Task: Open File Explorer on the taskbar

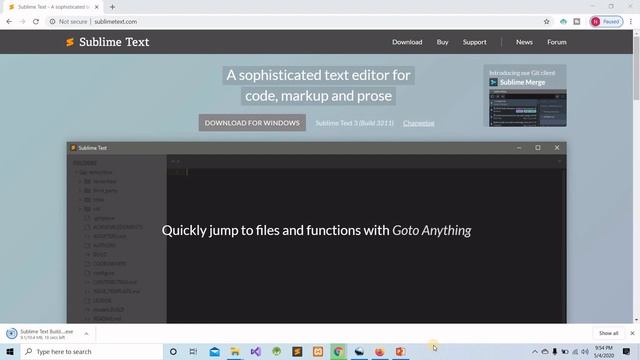Action: (x=235, y=351)
